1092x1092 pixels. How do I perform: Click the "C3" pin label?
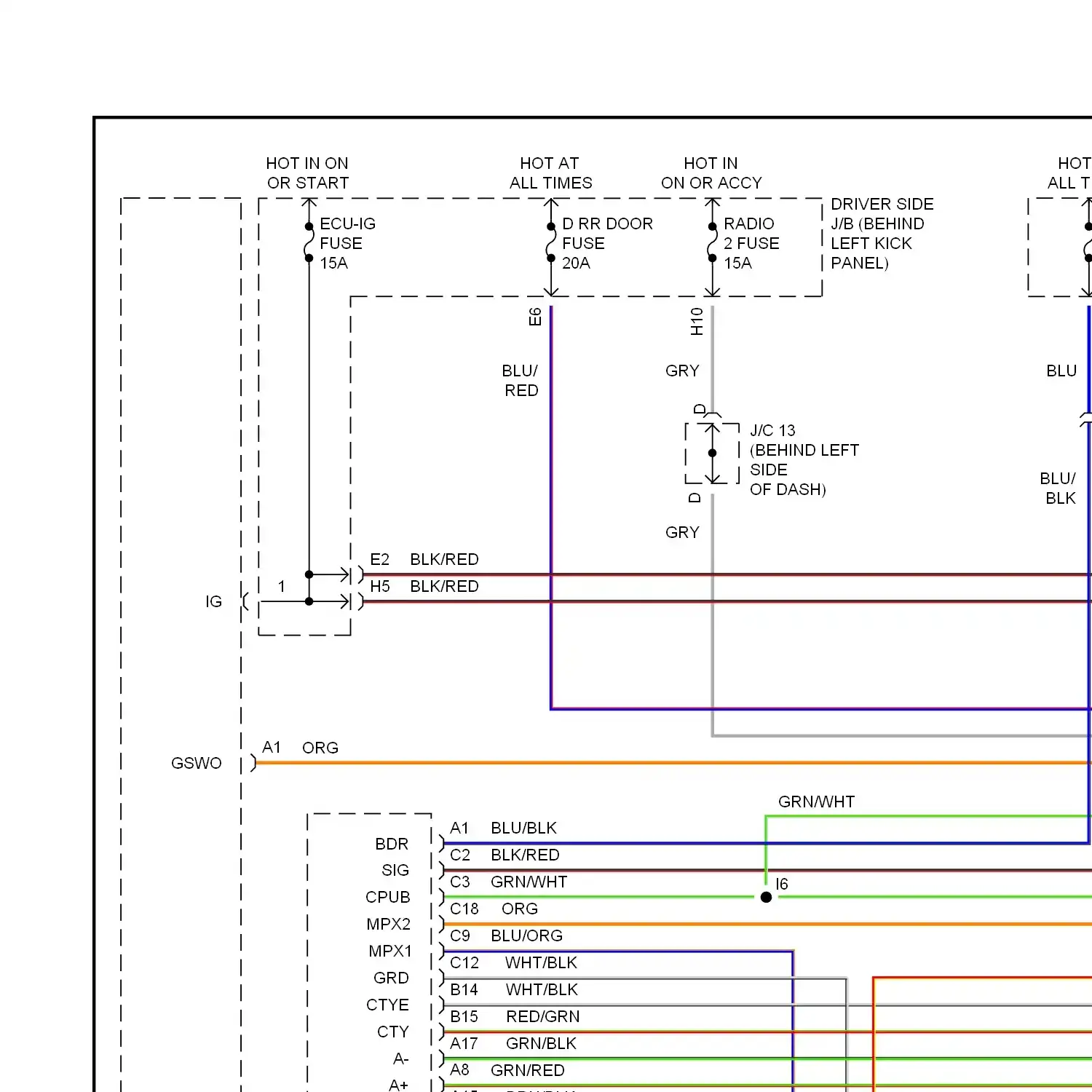click(460, 882)
